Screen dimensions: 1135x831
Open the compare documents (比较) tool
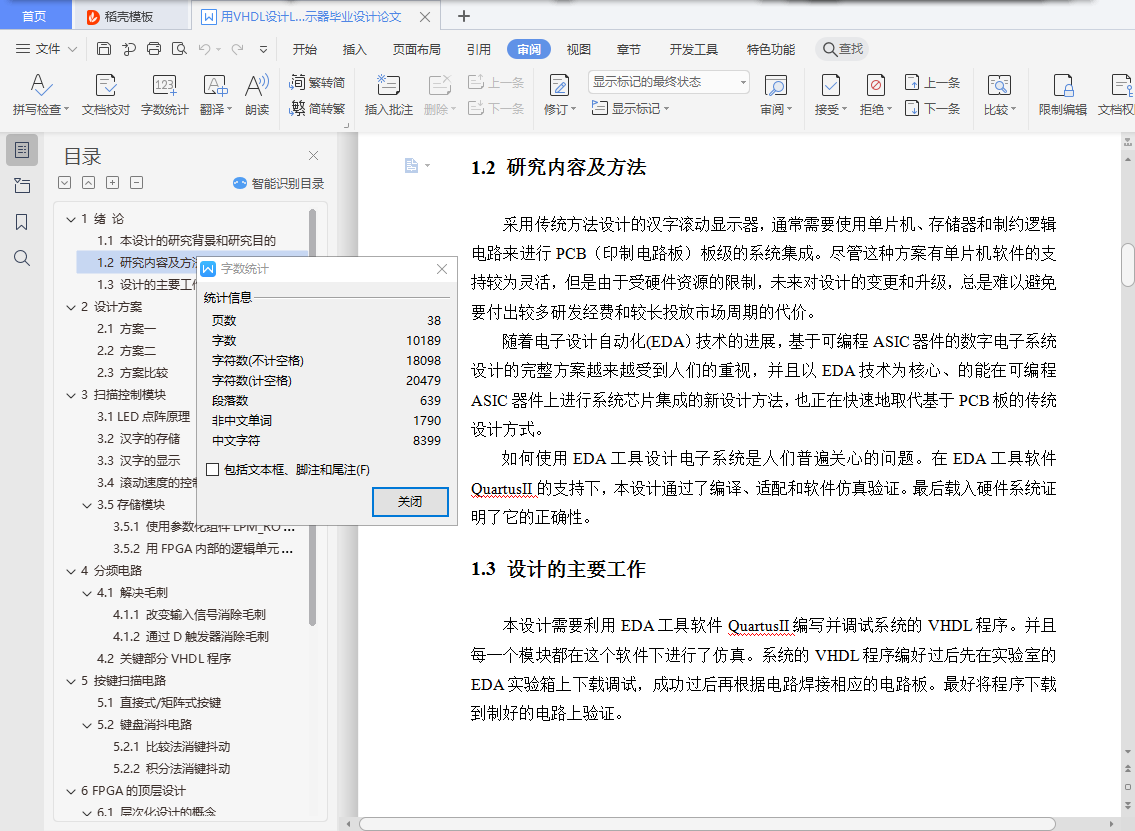1000,94
